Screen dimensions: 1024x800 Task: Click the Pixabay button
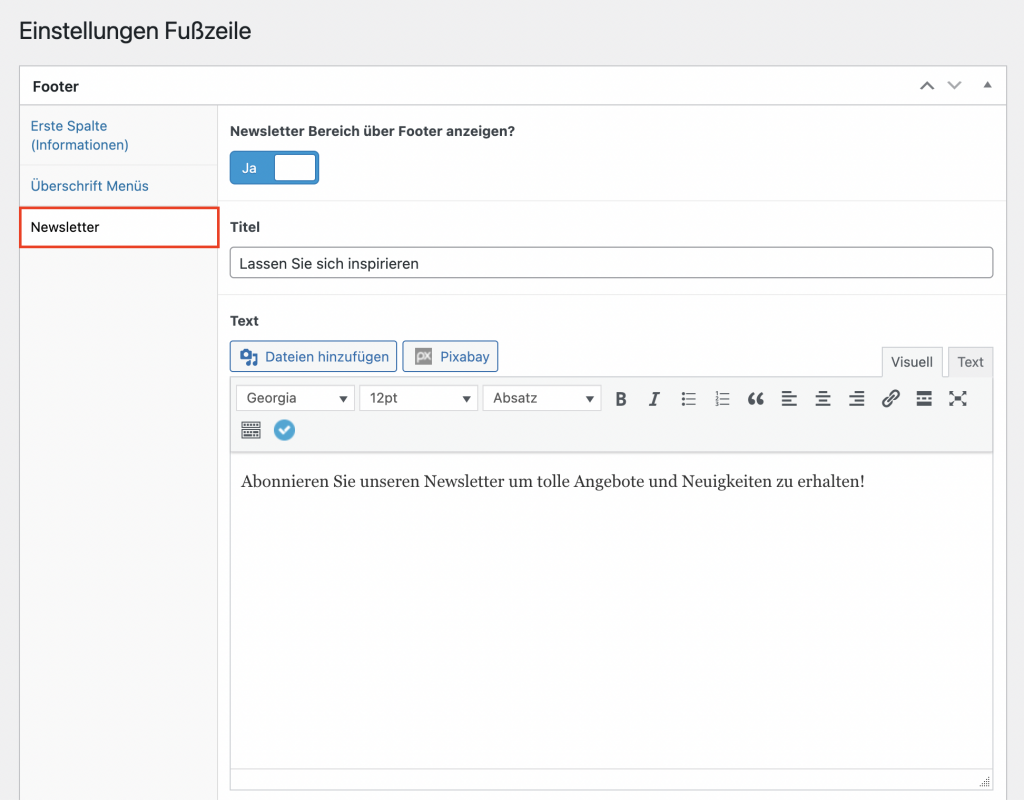(x=450, y=357)
